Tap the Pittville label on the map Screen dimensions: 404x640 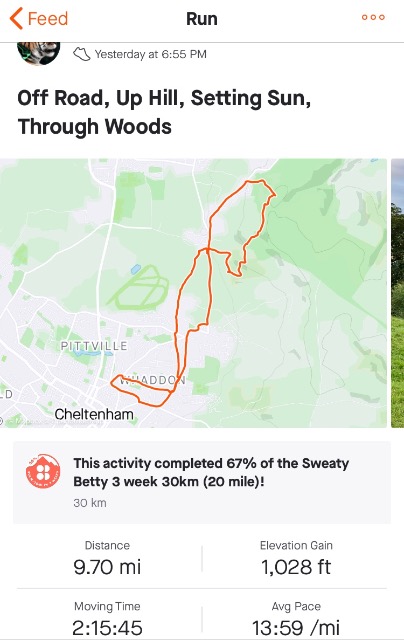94,346
